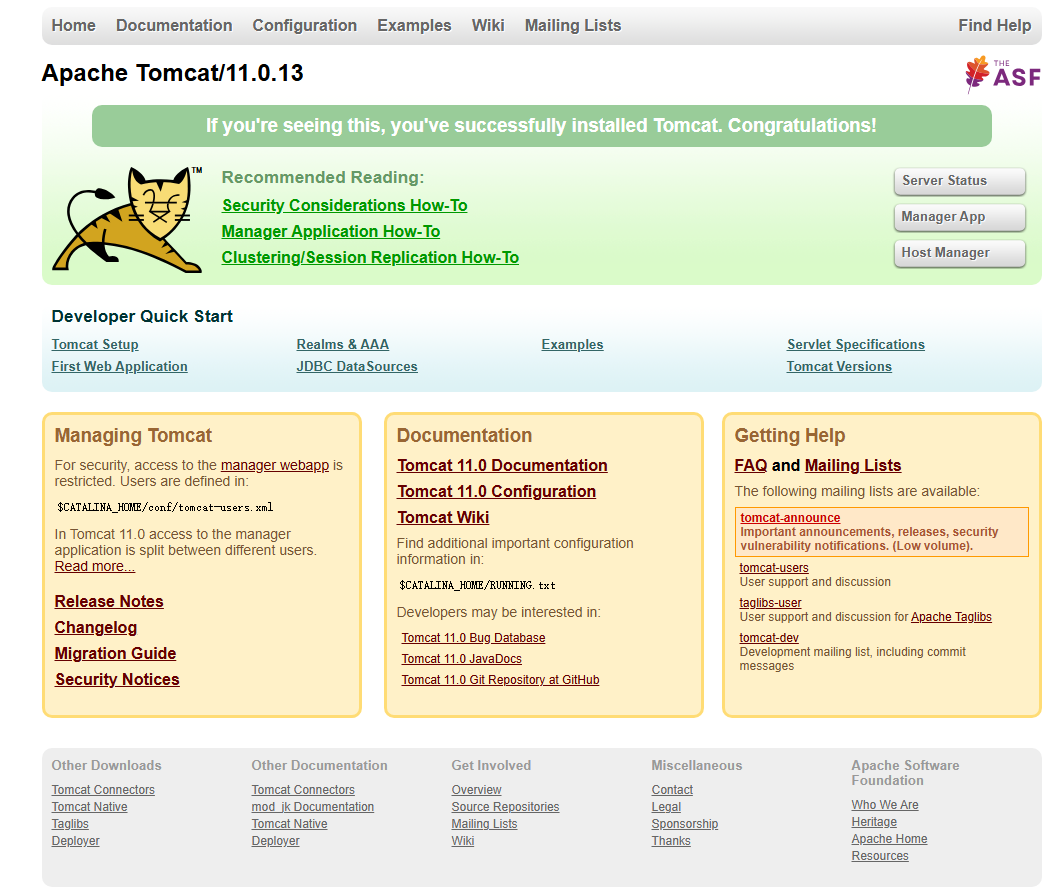Image resolution: width=1045 pixels, height=891 pixels.
Task: Open Wiki in the top navigation
Action: pyautogui.click(x=488, y=25)
